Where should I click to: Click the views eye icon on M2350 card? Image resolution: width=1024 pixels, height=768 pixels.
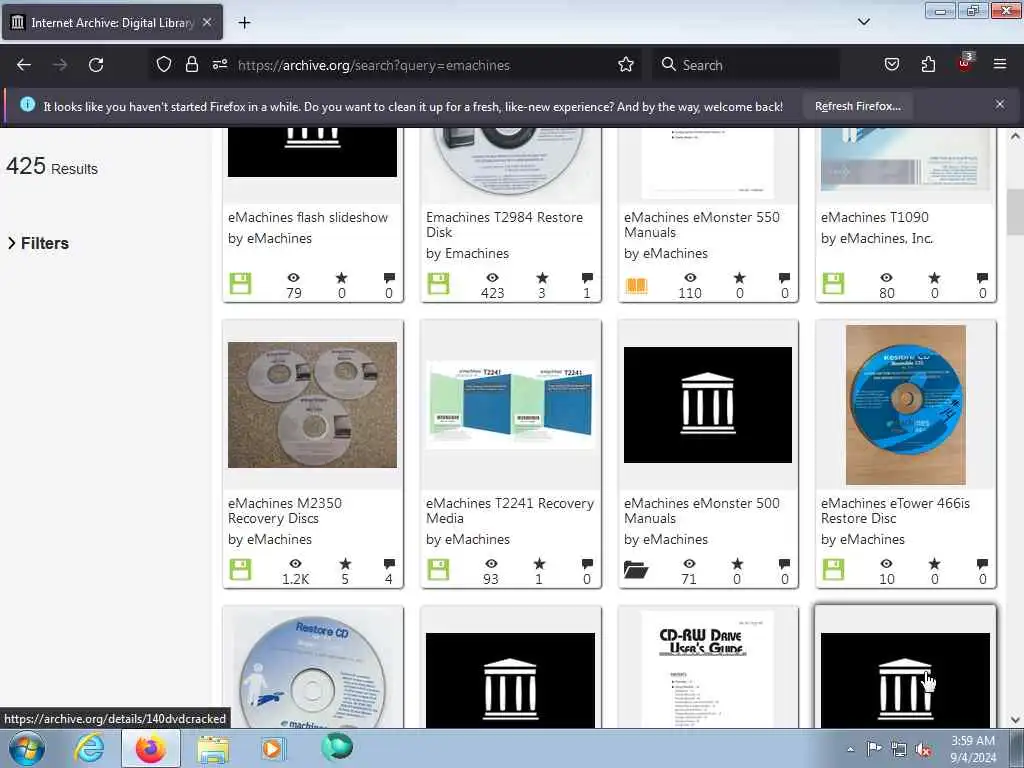click(295, 564)
